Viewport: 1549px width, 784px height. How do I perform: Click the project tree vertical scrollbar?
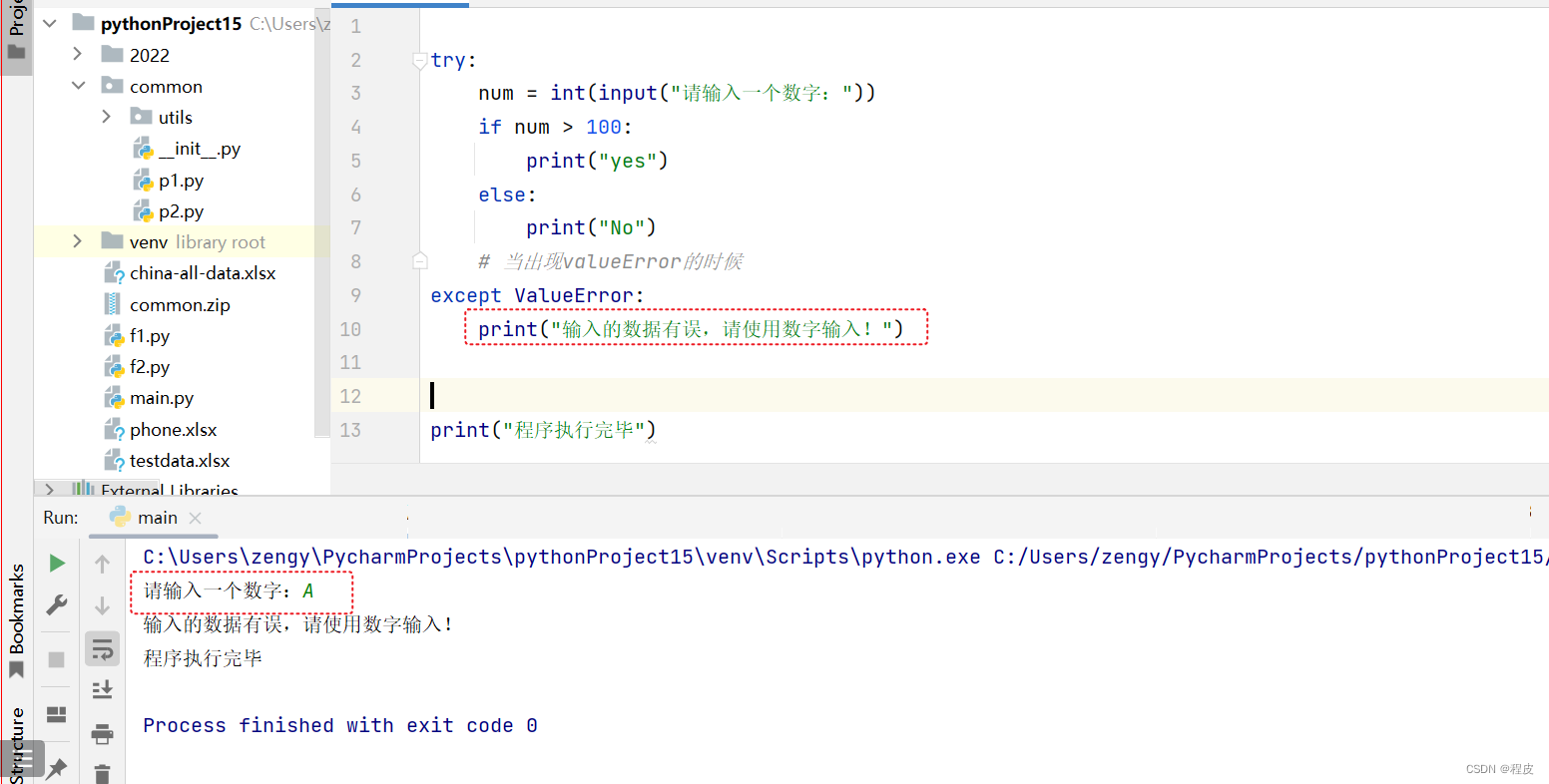tap(322, 223)
